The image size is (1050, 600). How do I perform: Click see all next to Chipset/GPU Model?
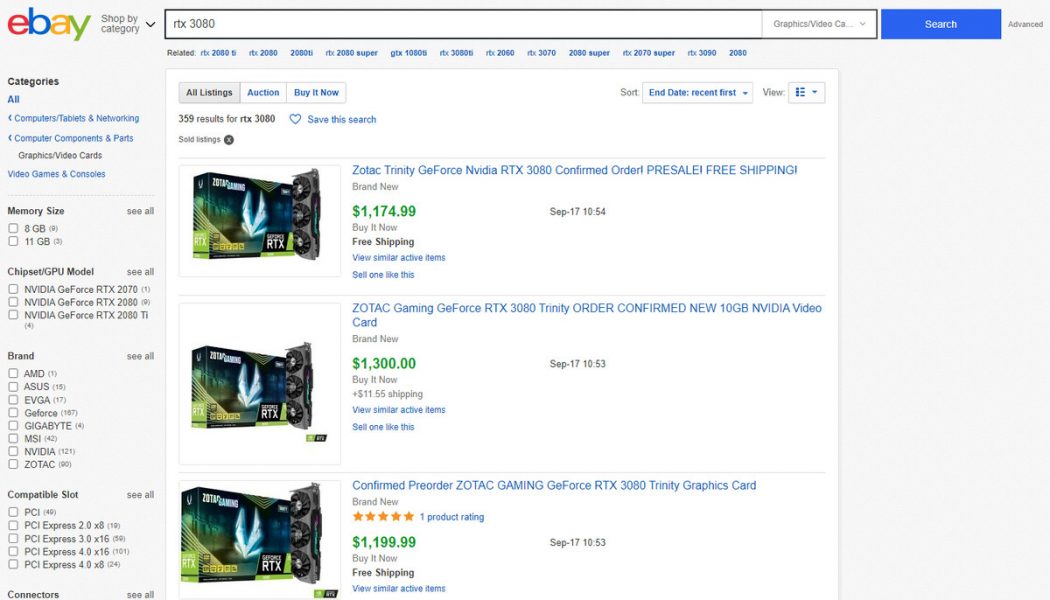(x=140, y=271)
